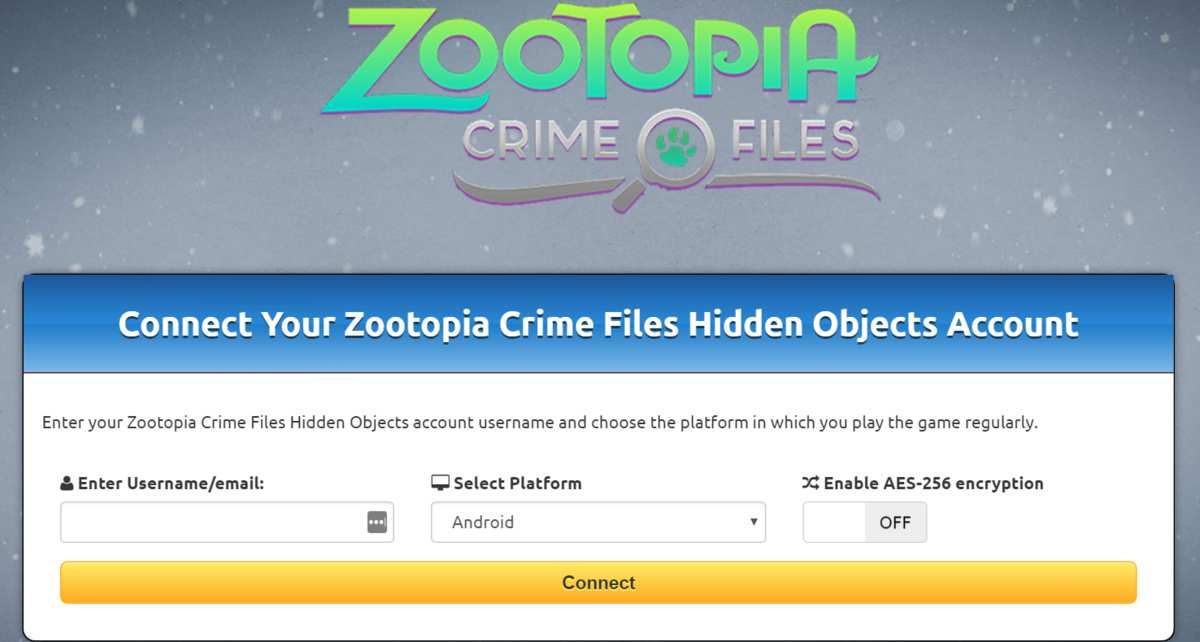The width and height of the screenshot is (1200, 642).
Task: Click the monitor icon beside Select Platform
Action: click(x=440, y=483)
